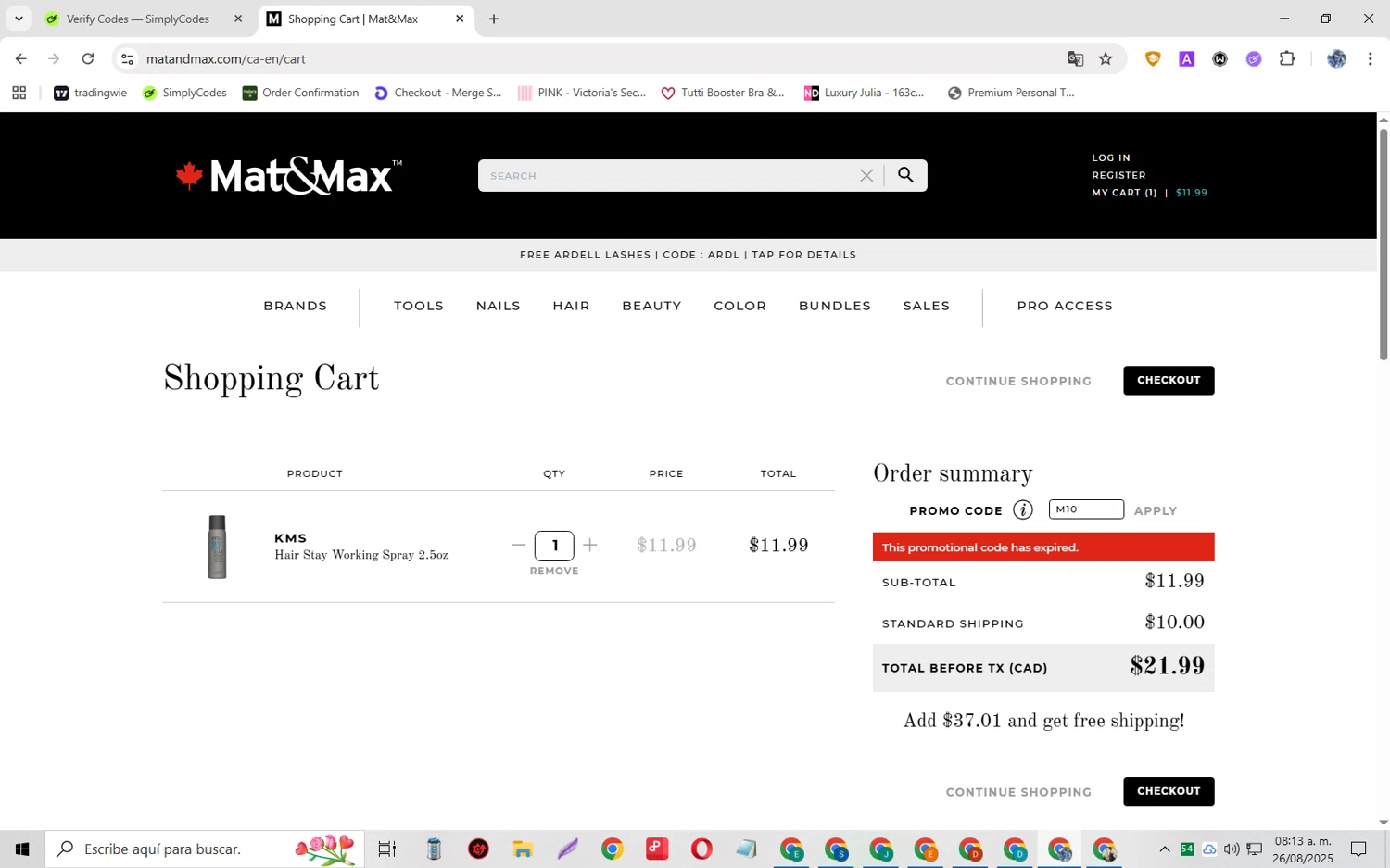The width and height of the screenshot is (1390, 868).
Task: Open the NAILS menu
Action: point(499,306)
